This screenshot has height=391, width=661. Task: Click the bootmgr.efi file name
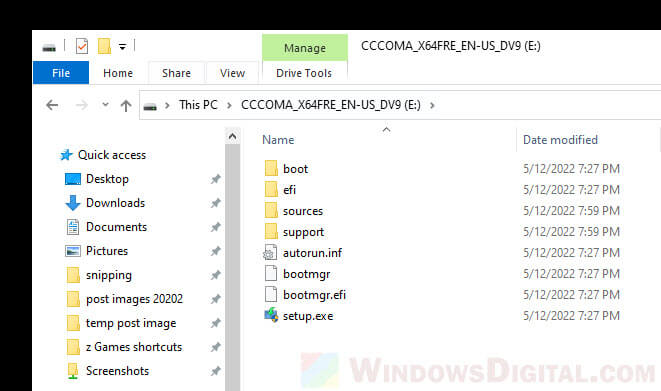click(314, 295)
